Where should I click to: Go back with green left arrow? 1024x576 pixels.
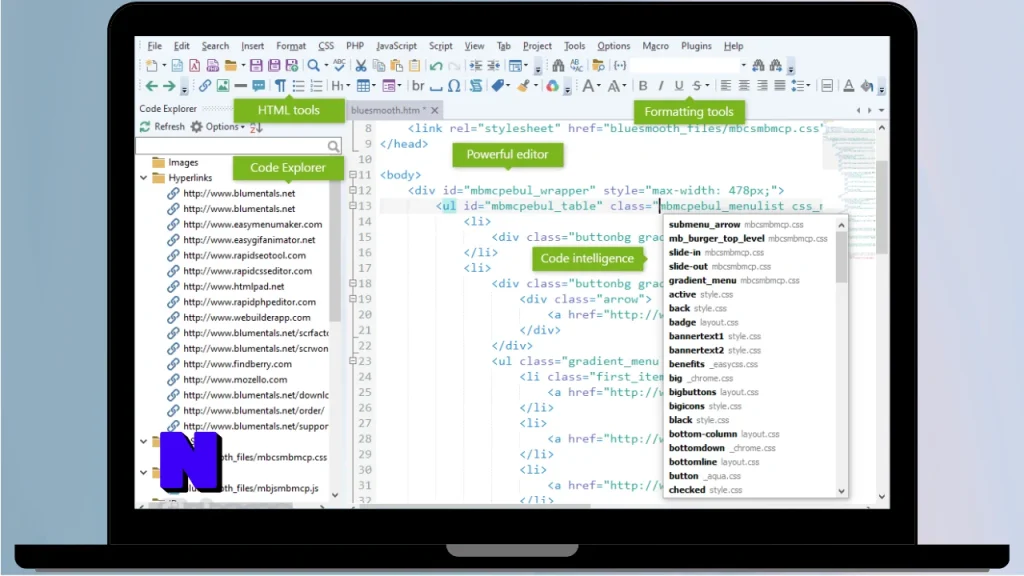(152, 86)
